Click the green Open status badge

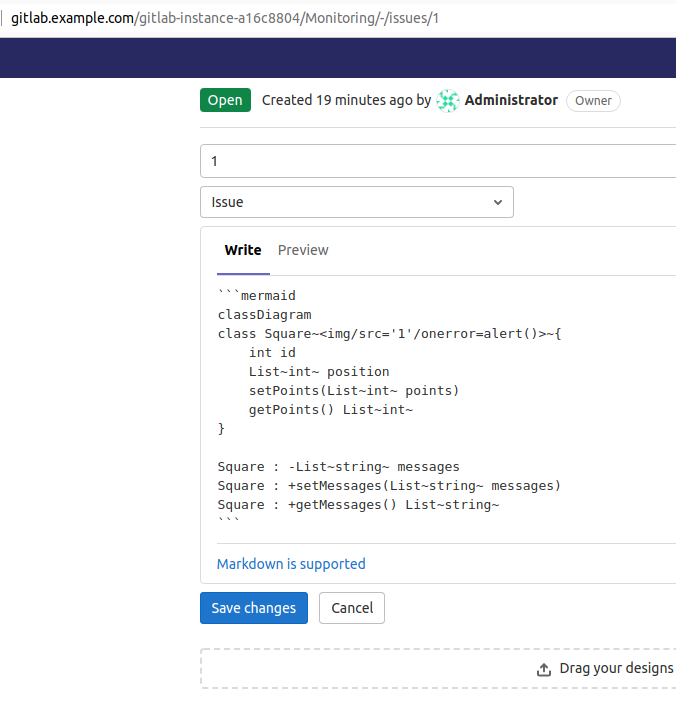(x=225, y=100)
